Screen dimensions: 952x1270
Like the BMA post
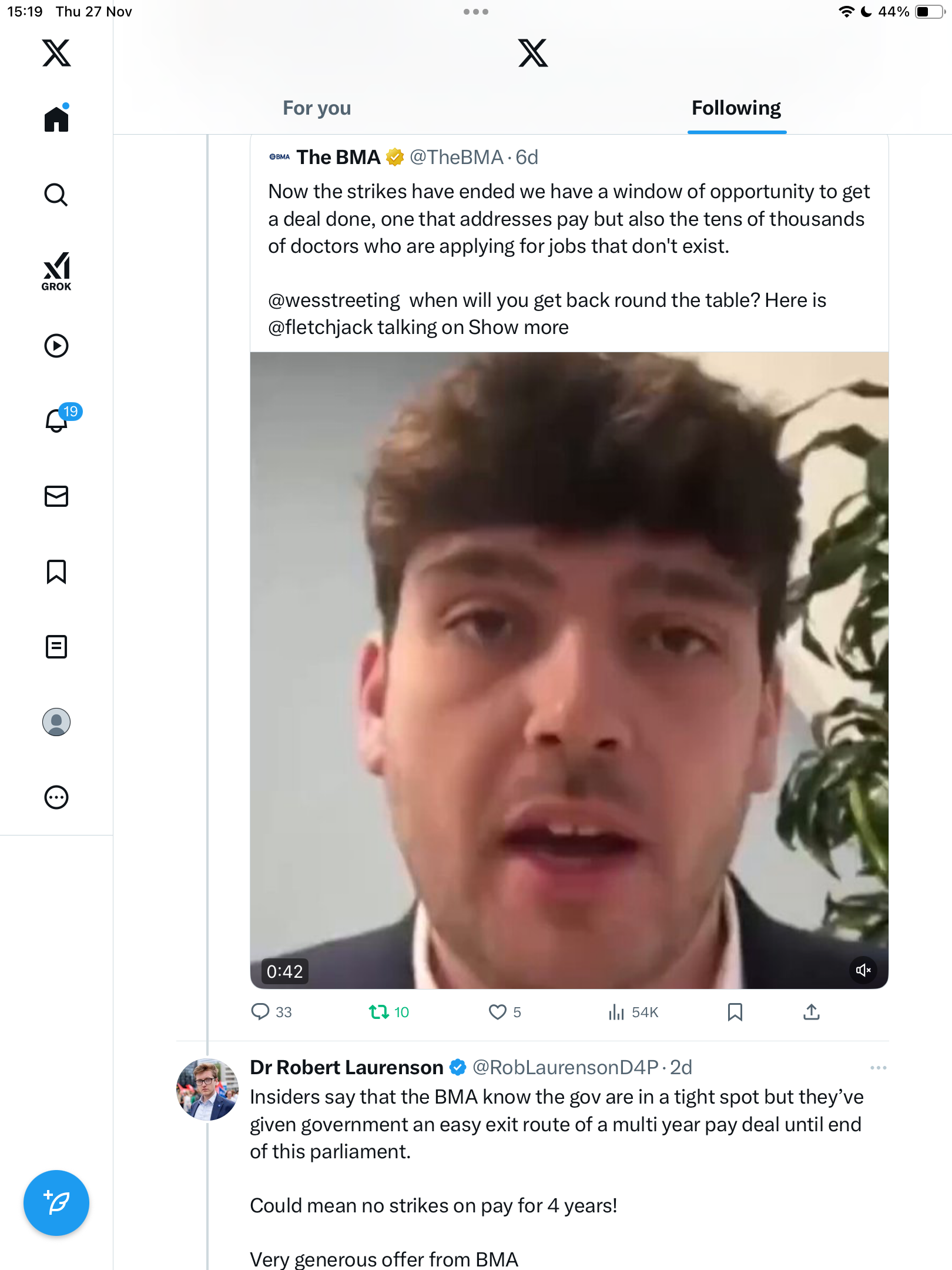498,1012
